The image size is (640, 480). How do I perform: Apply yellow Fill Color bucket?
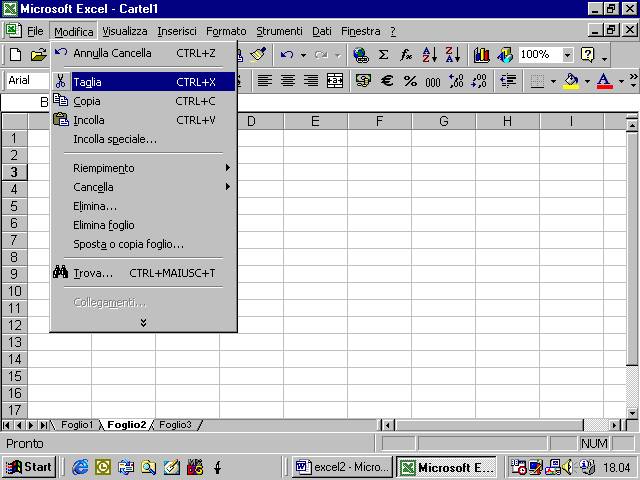[571, 80]
